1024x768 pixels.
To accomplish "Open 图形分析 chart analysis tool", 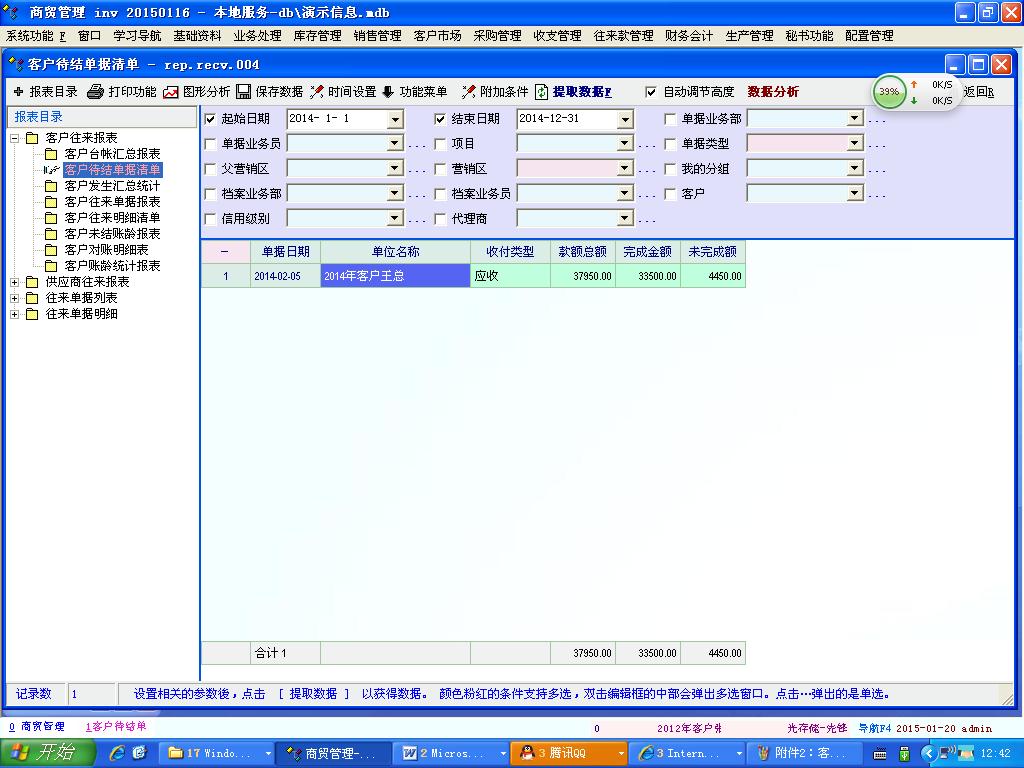I will pos(171,92).
